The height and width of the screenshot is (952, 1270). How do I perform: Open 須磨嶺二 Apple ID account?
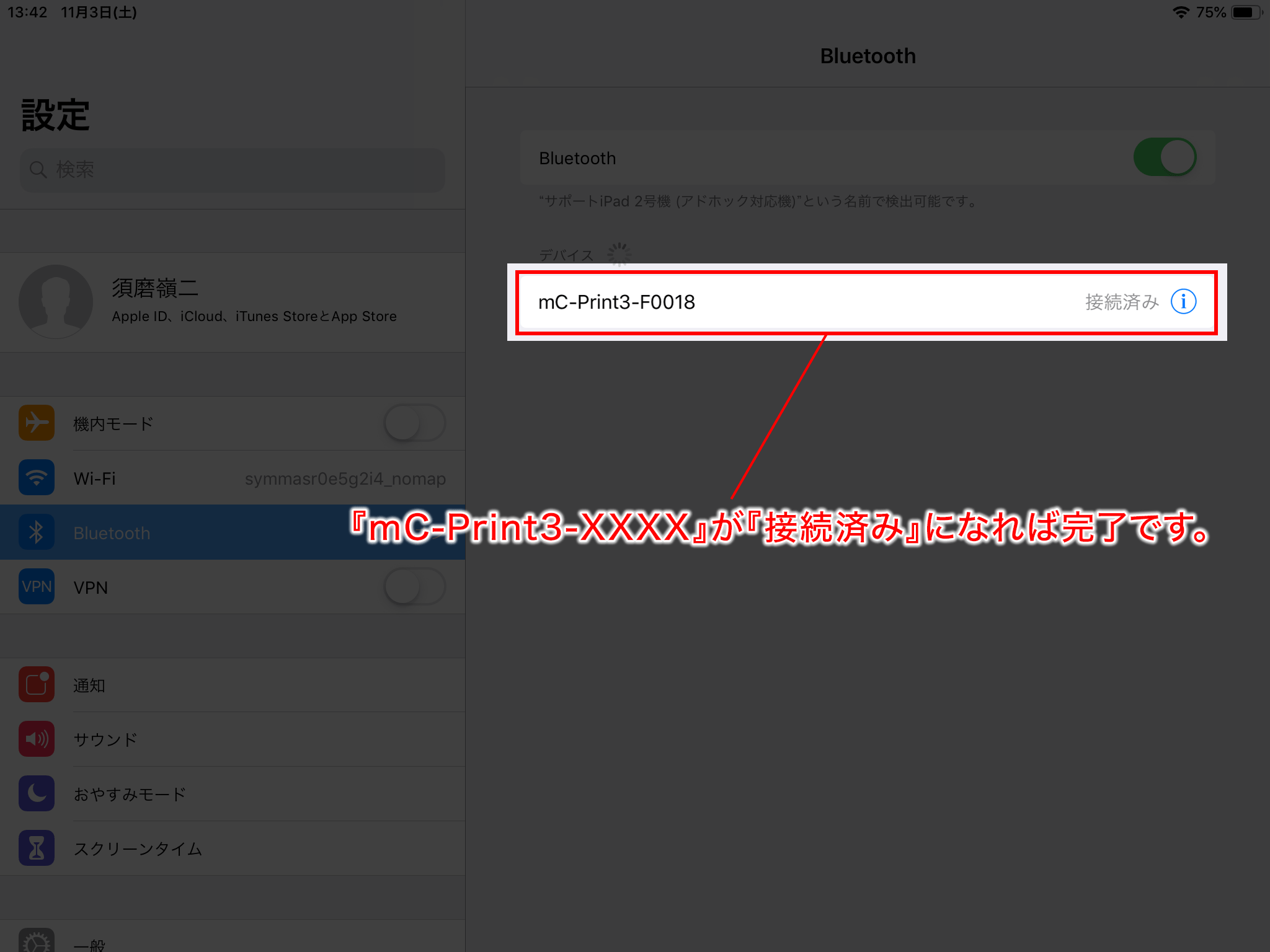click(x=233, y=302)
